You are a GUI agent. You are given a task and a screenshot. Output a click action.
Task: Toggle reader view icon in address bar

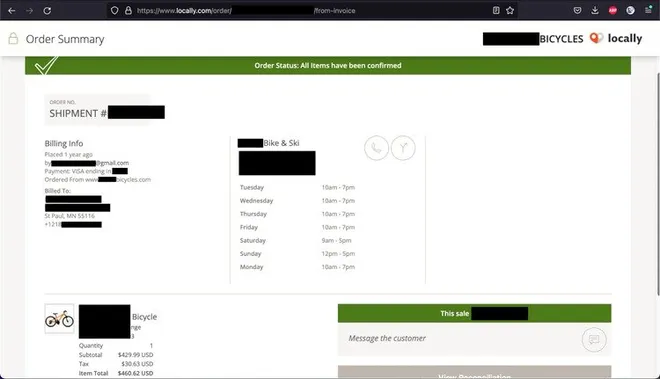[496, 11]
